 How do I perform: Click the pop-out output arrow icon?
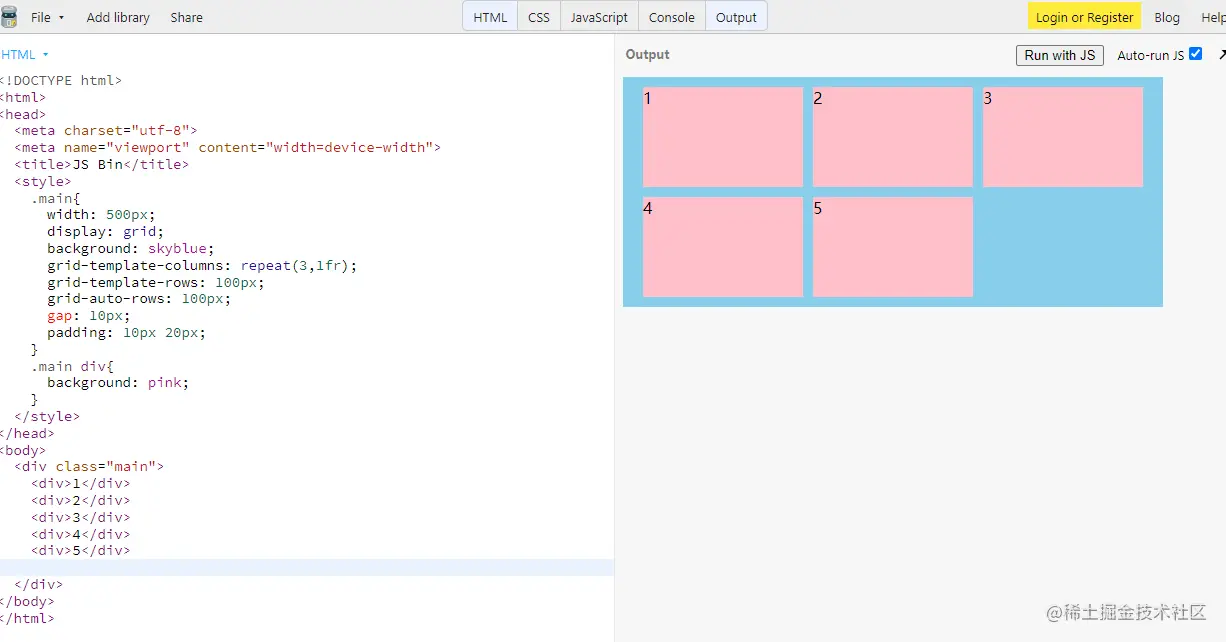point(1221,55)
